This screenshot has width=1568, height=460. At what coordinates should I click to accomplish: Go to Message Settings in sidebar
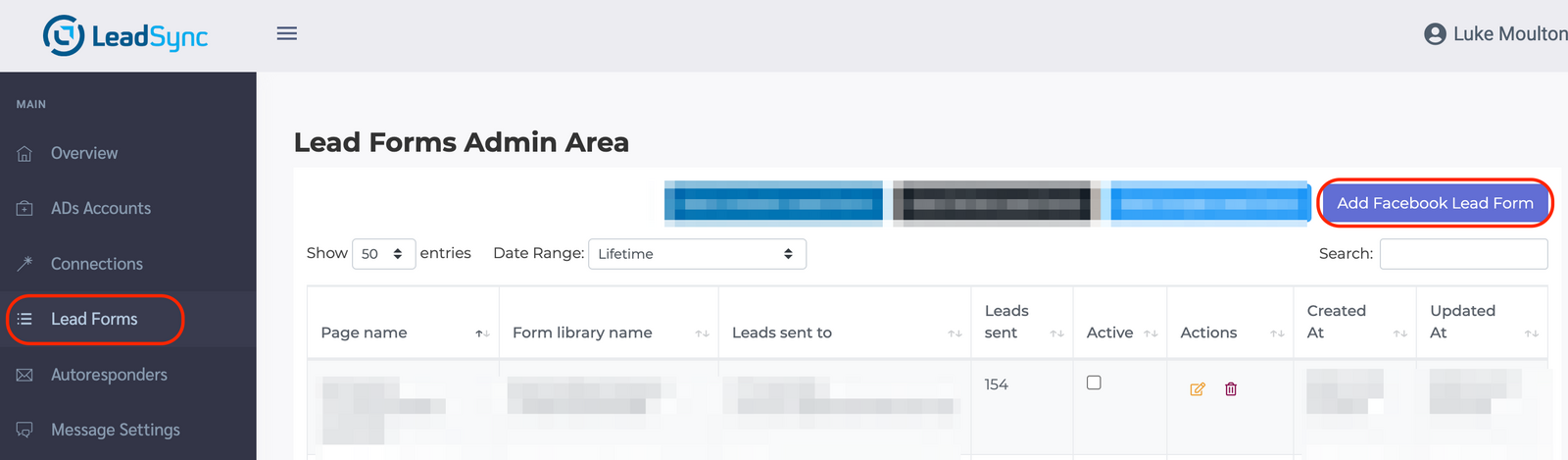[115, 431]
